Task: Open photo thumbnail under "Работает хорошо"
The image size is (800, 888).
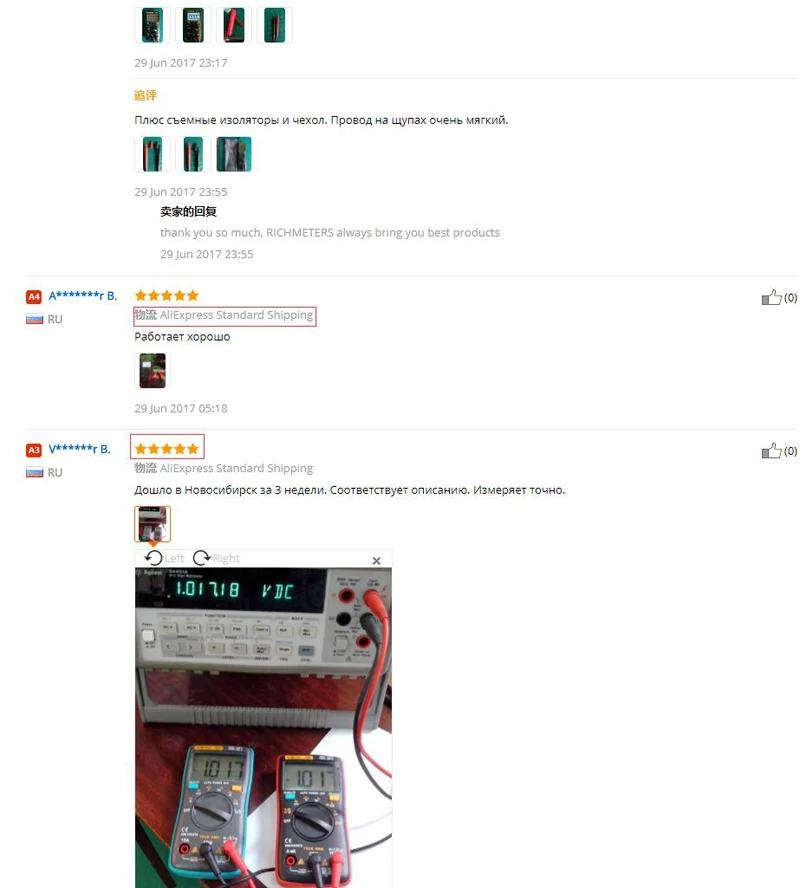Action: (x=152, y=370)
